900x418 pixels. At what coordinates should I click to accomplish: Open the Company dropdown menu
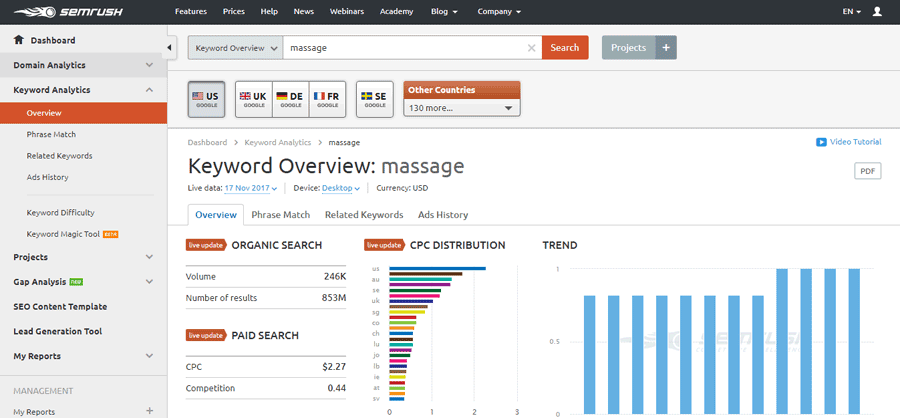[x=499, y=11]
